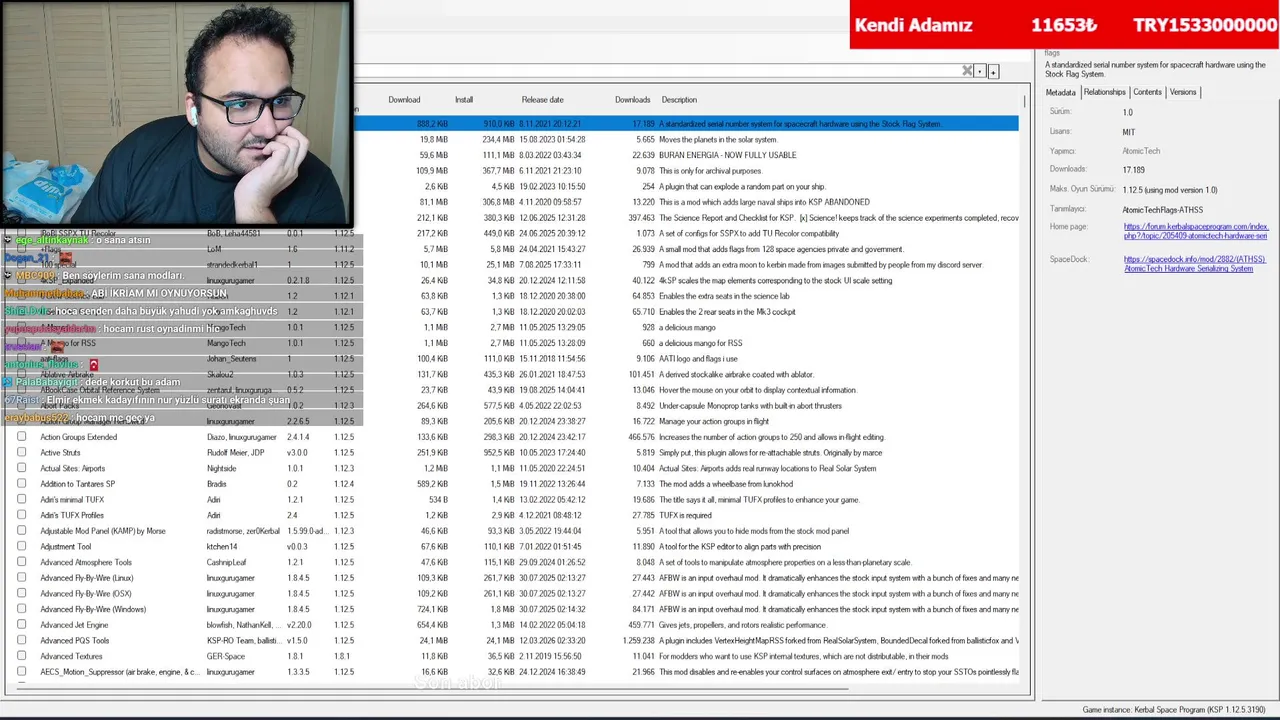Select the AECS_Motion_Suppressor mod name
Image resolution: width=1280 pixels, height=720 pixels.
click(x=119, y=672)
